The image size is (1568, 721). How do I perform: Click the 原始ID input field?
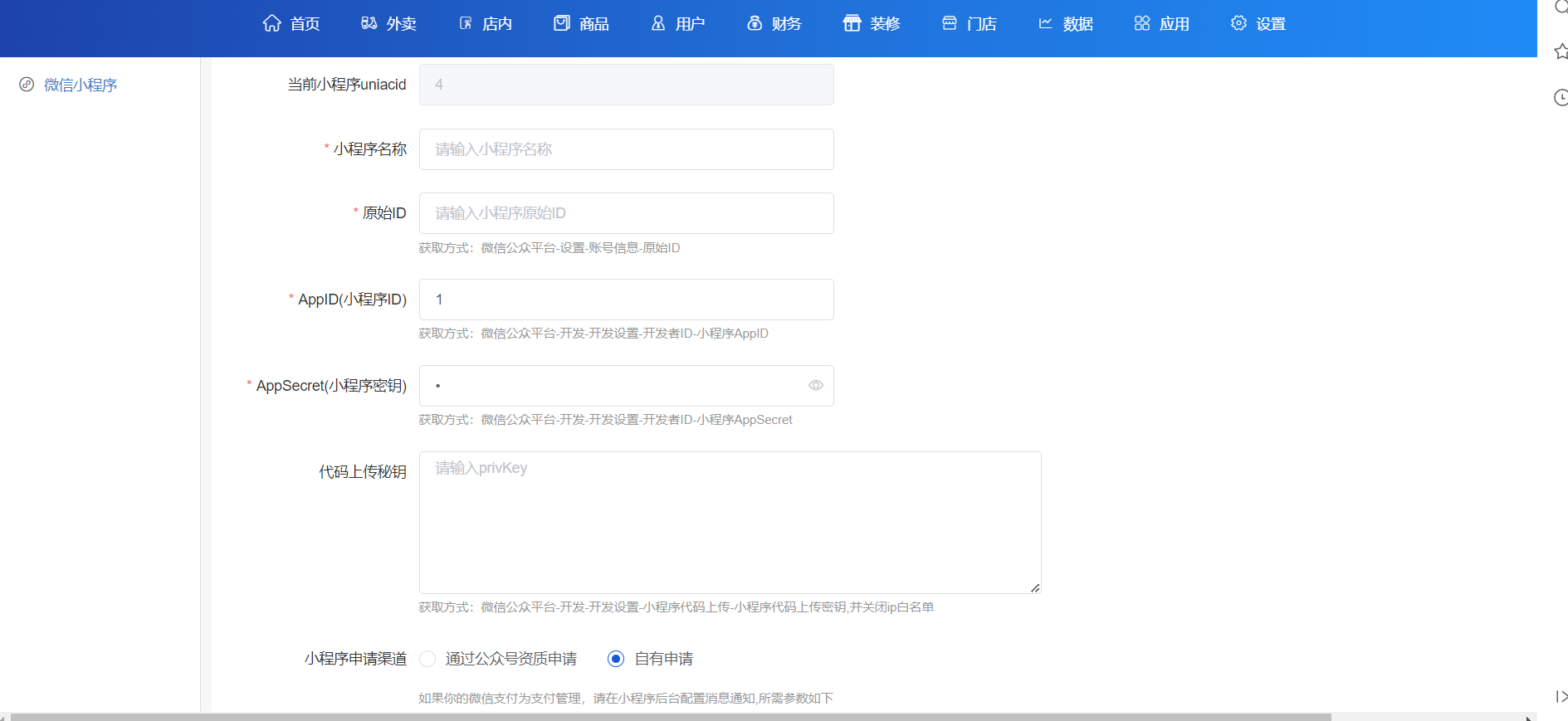click(626, 213)
